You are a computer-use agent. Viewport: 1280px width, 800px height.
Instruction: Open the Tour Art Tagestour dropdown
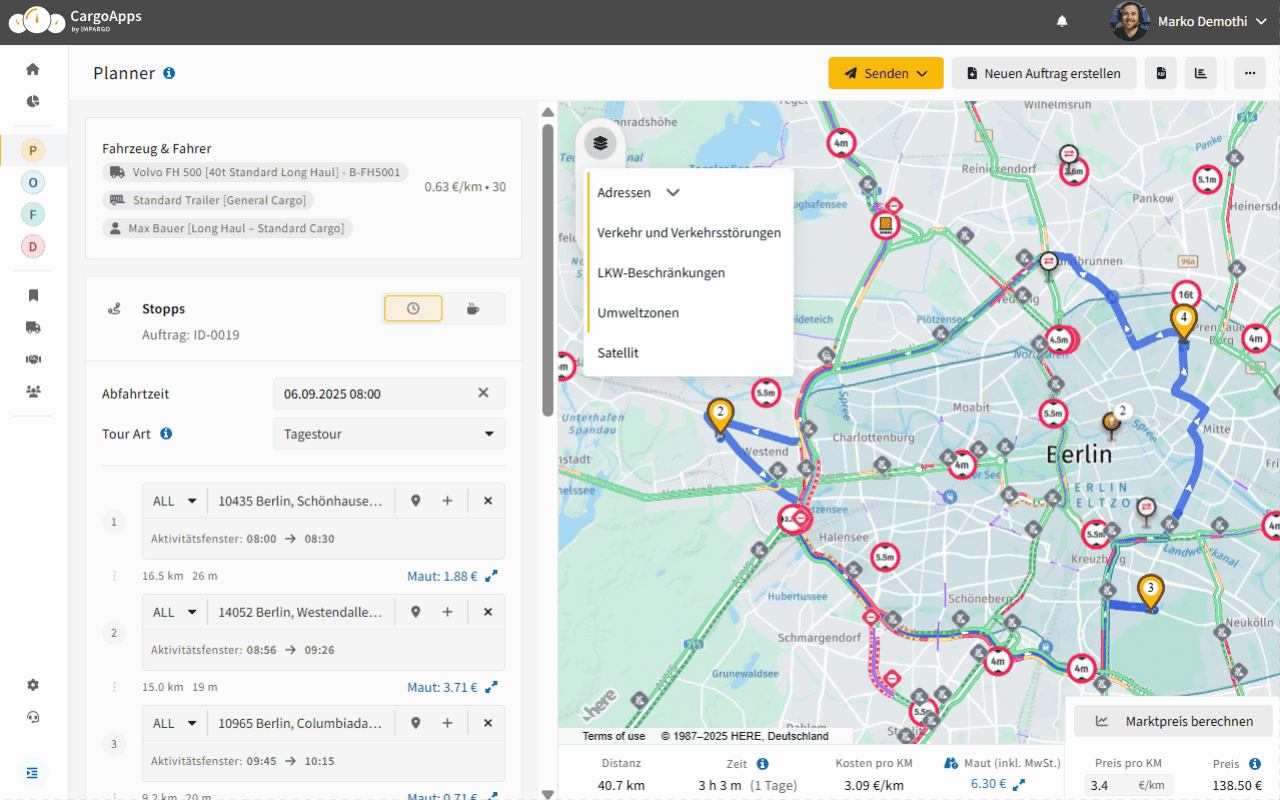click(x=388, y=434)
